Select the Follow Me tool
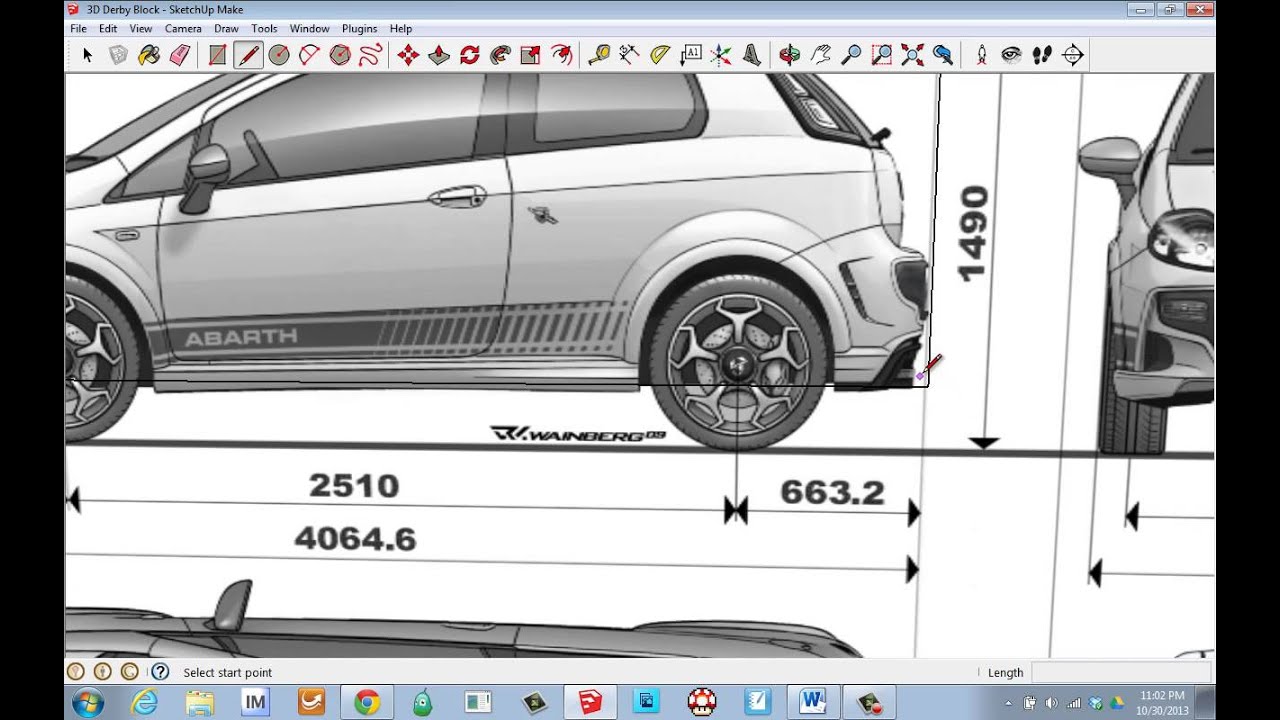The height and width of the screenshot is (720, 1280). tap(500, 55)
